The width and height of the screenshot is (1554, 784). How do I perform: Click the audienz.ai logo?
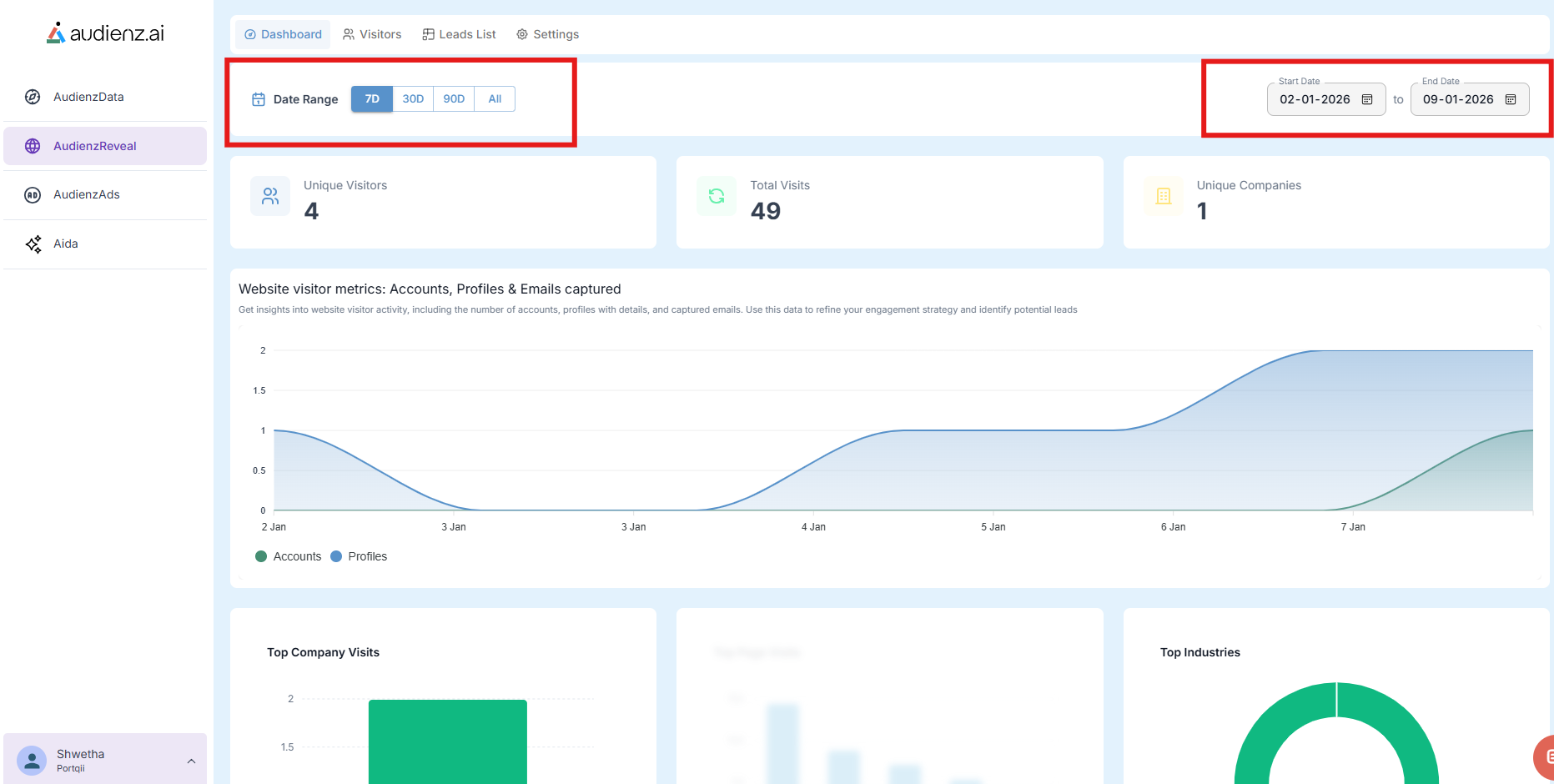coord(105,33)
